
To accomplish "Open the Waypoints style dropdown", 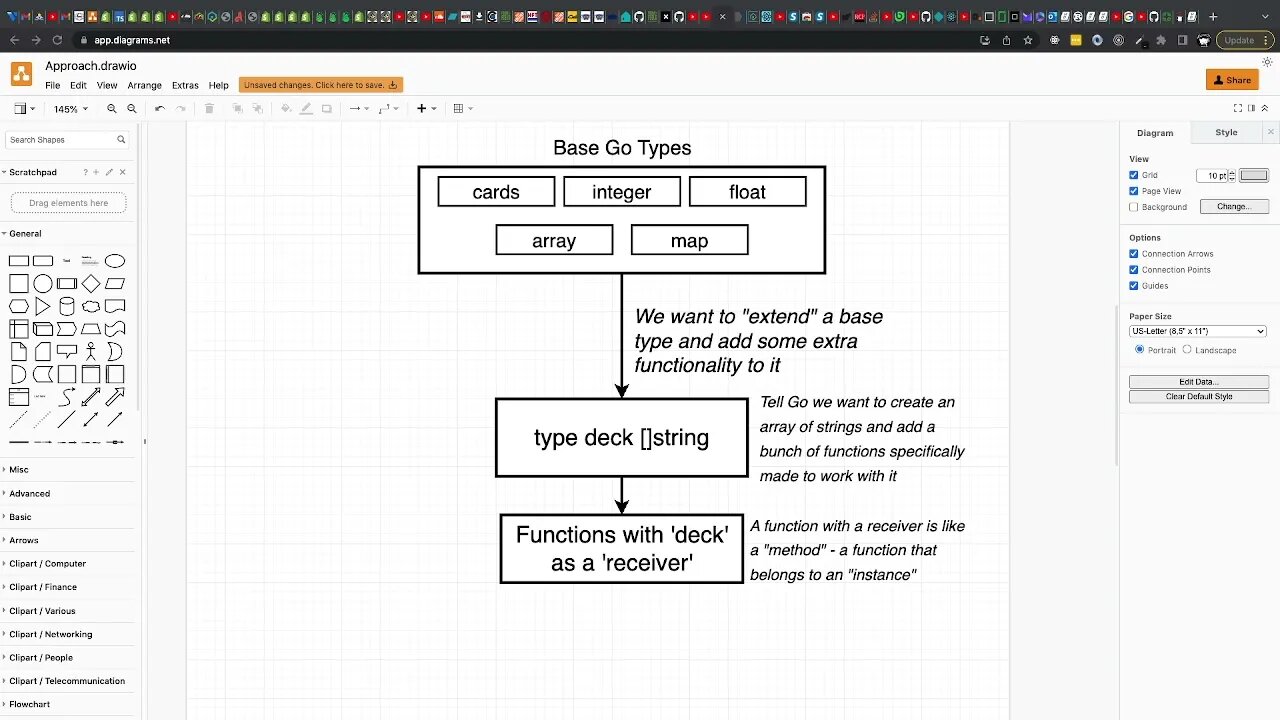I will 389,109.
